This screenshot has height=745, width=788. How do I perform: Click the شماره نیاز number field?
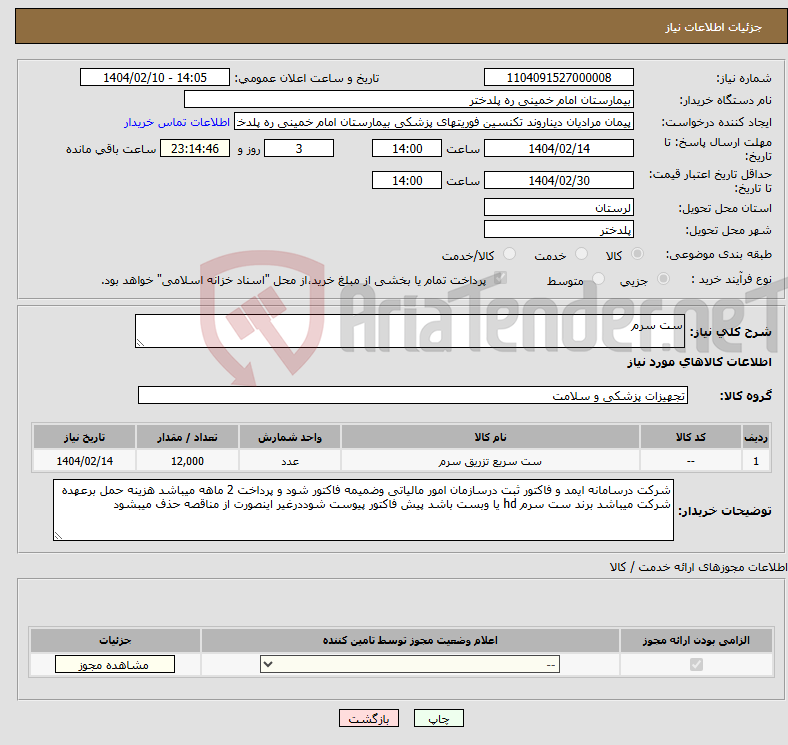(x=558, y=78)
